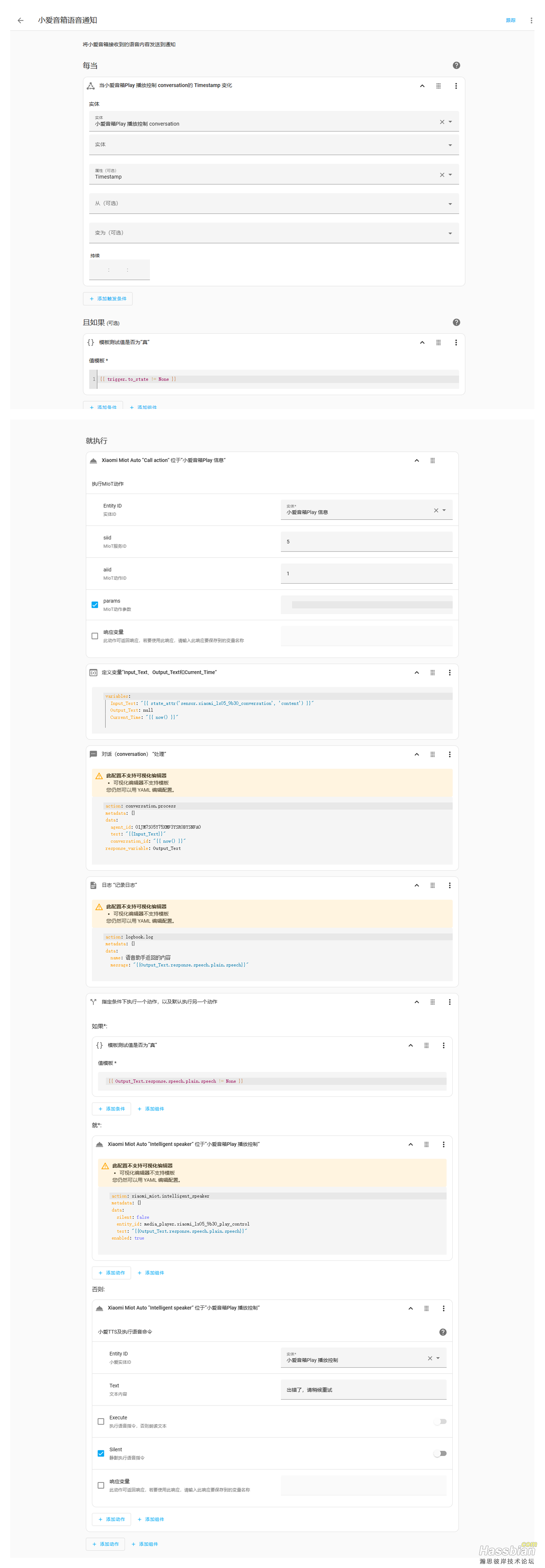Screen dimensions: 545x1568
Task: Clear the 小爱音箱Play 播放控制 entity under 否则
Action: (x=429, y=1358)
